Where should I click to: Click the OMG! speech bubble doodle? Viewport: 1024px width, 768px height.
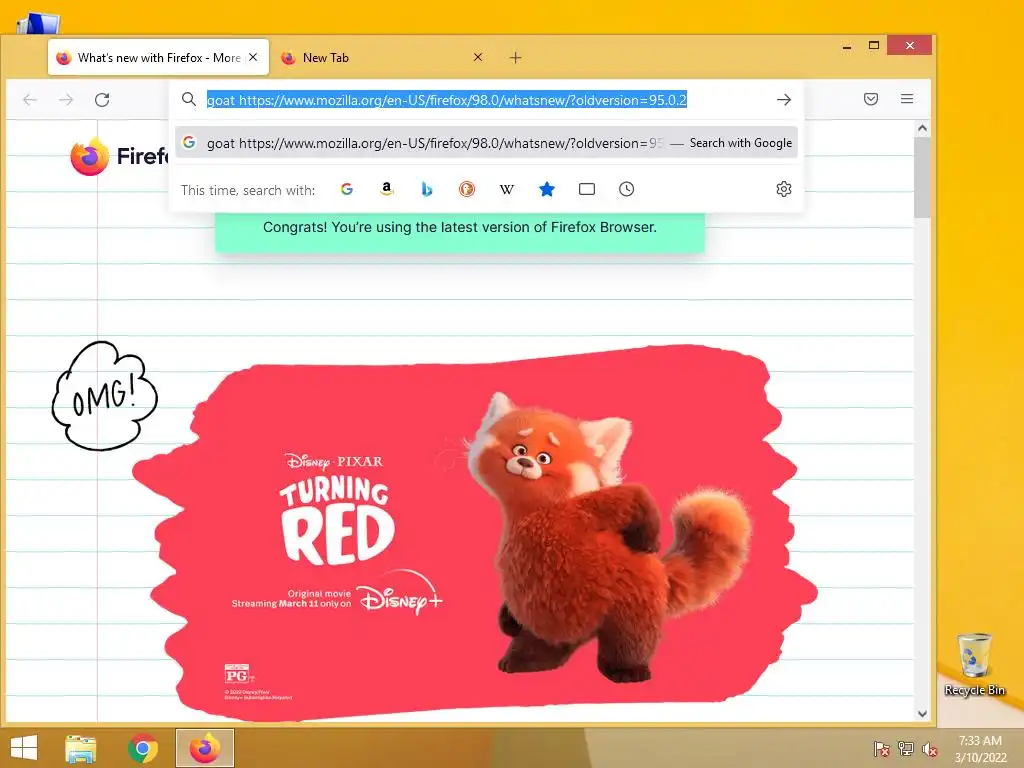[104, 396]
